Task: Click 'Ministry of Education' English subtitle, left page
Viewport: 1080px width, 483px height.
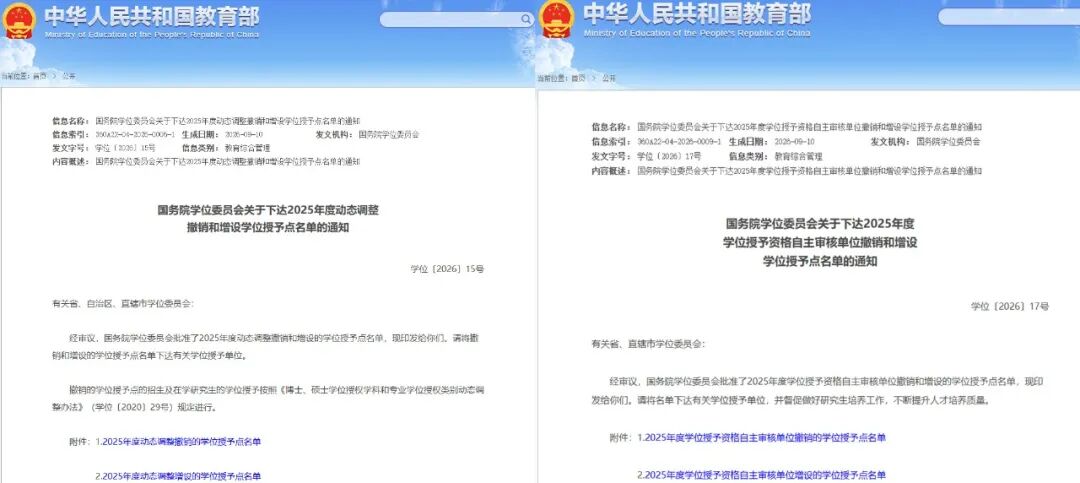Action: coord(152,34)
